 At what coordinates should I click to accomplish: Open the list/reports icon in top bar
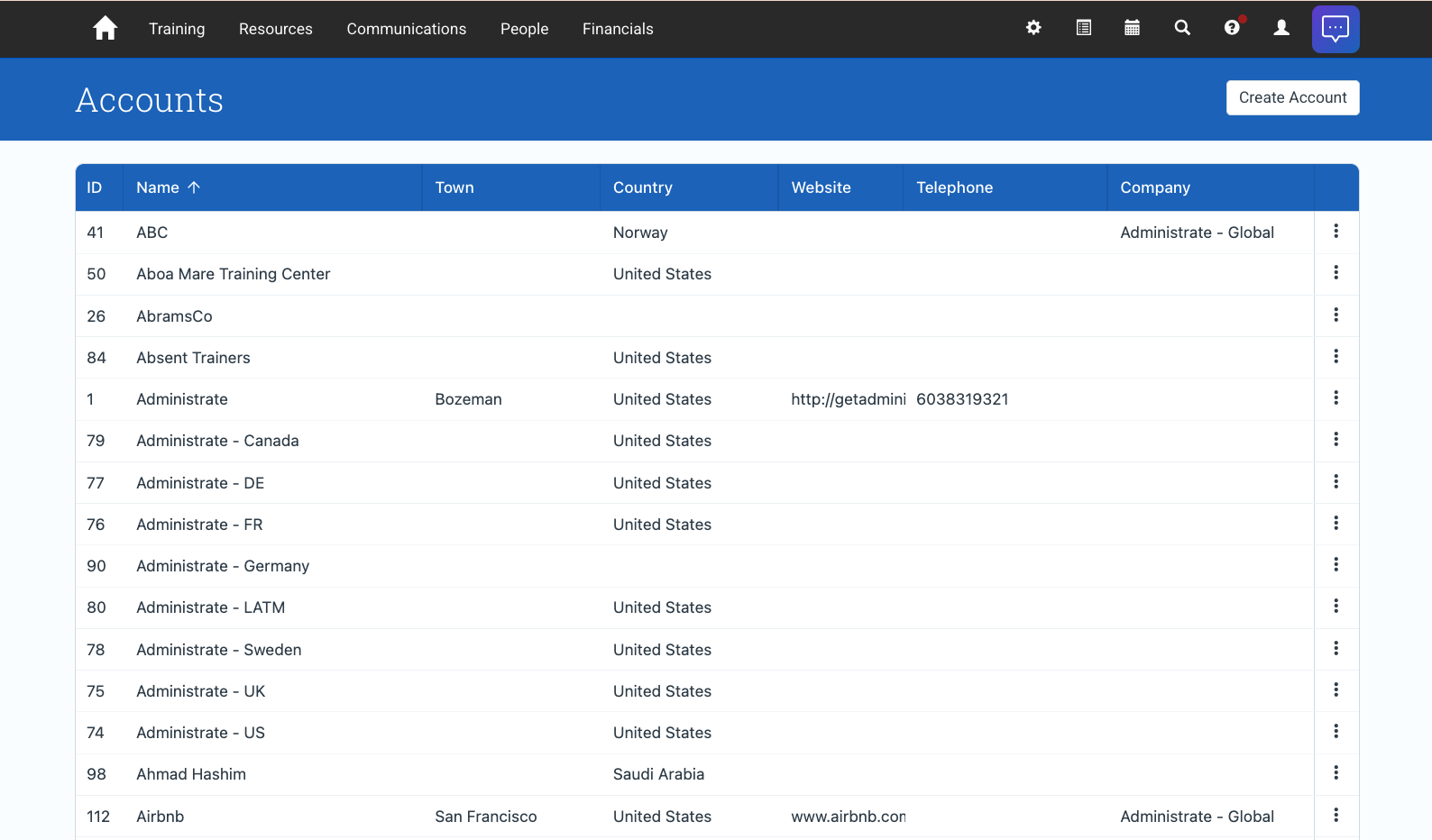tap(1083, 28)
